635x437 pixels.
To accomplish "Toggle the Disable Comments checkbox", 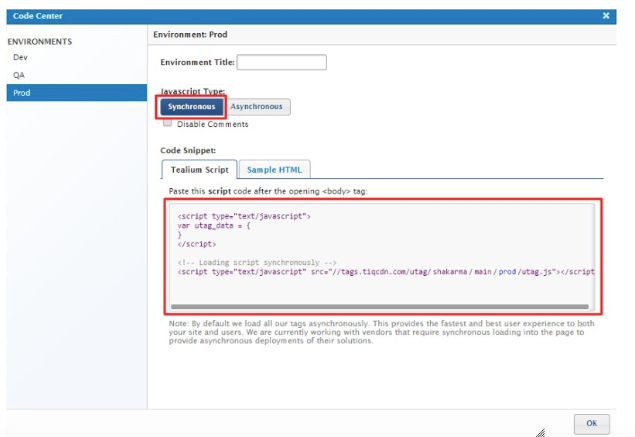I will [167, 123].
